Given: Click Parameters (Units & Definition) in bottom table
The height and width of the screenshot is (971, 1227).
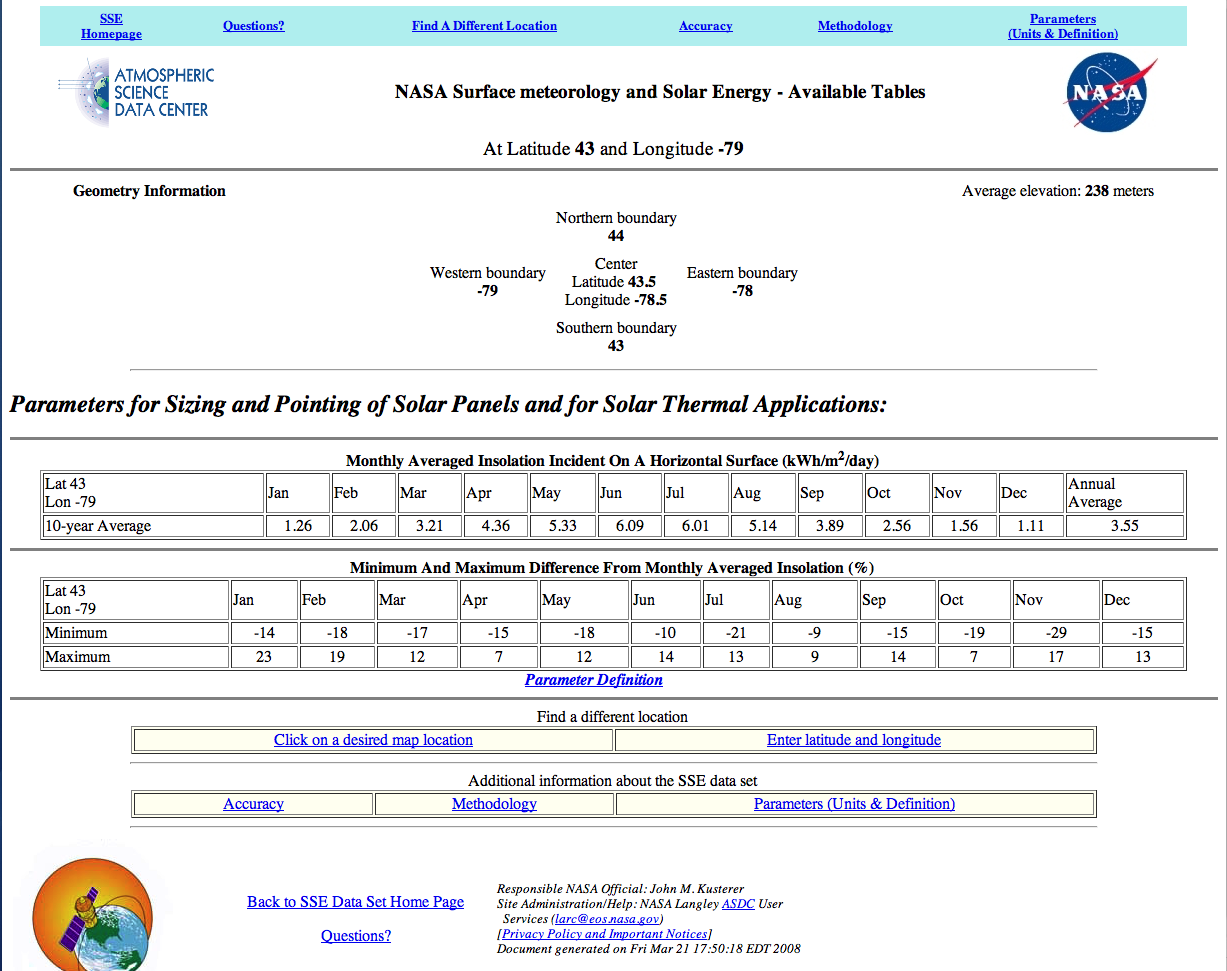Looking at the screenshot, I should 854,803.
